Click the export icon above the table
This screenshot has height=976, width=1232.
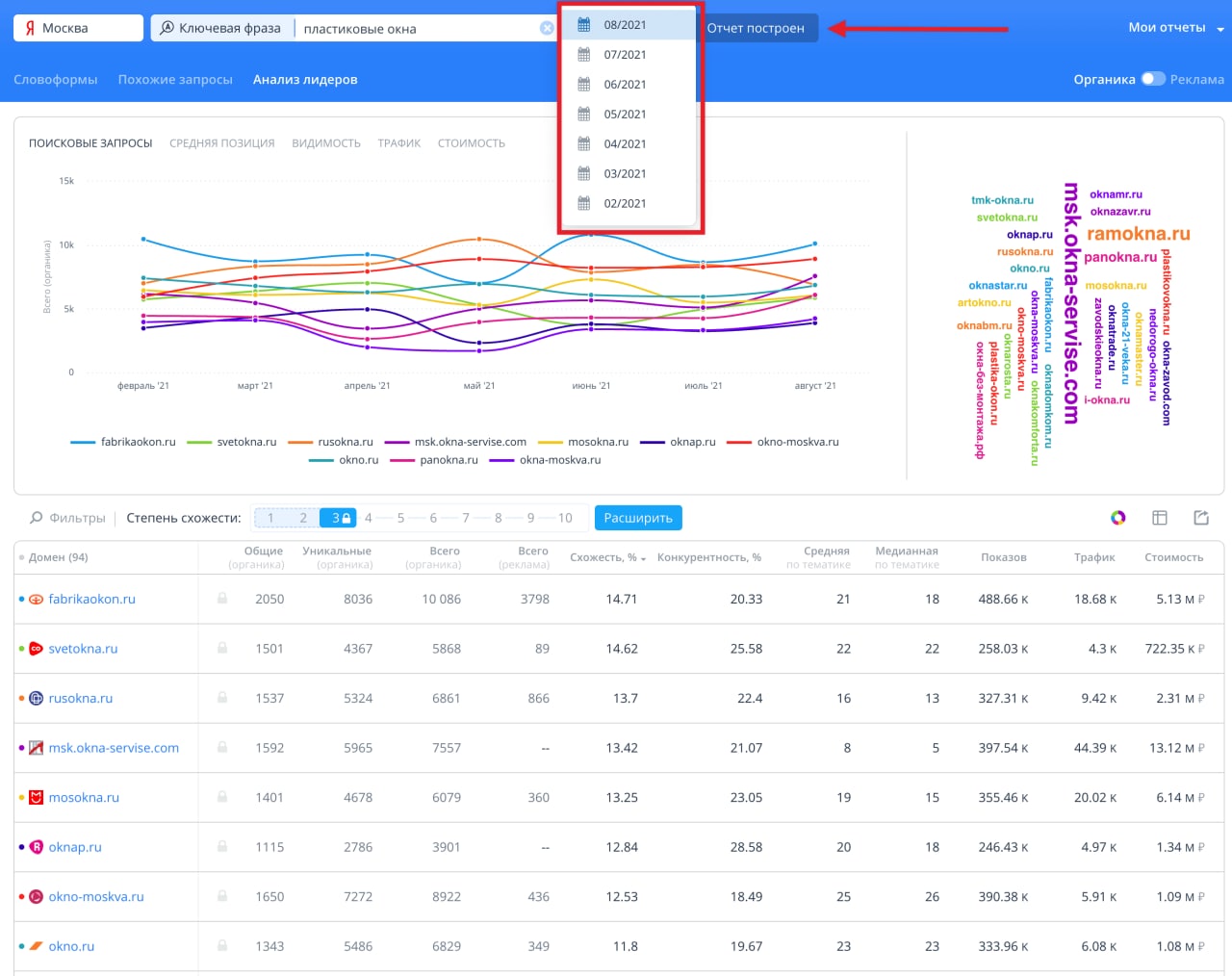1201,518
